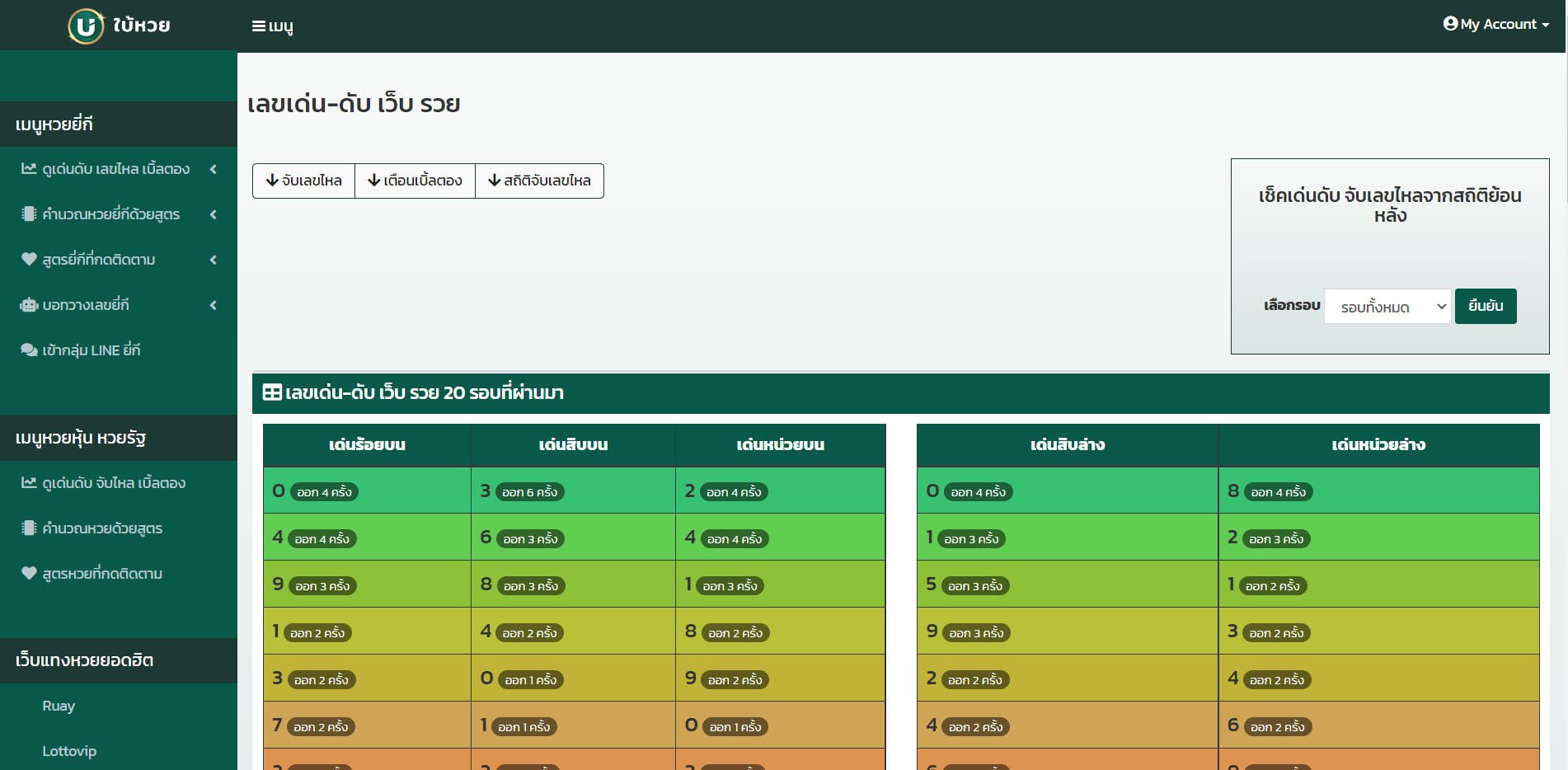Jump to the เตือนเบิ้ลตอง section
Viewport: 1568px width, 770px height.
coord(415,181)
